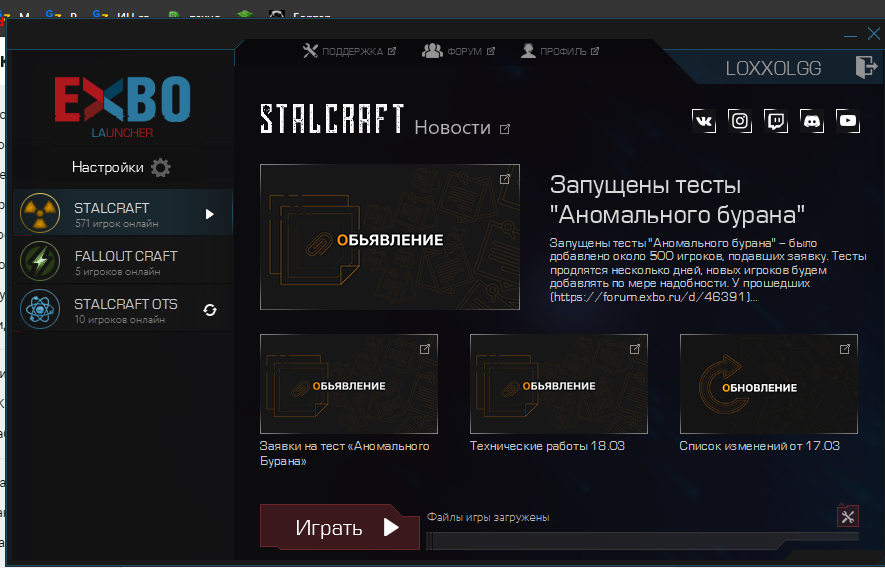The width and height of the screenshot is (885, 568).
Task: Select STALCRAFT OTS atom icon
Action: 40,309
